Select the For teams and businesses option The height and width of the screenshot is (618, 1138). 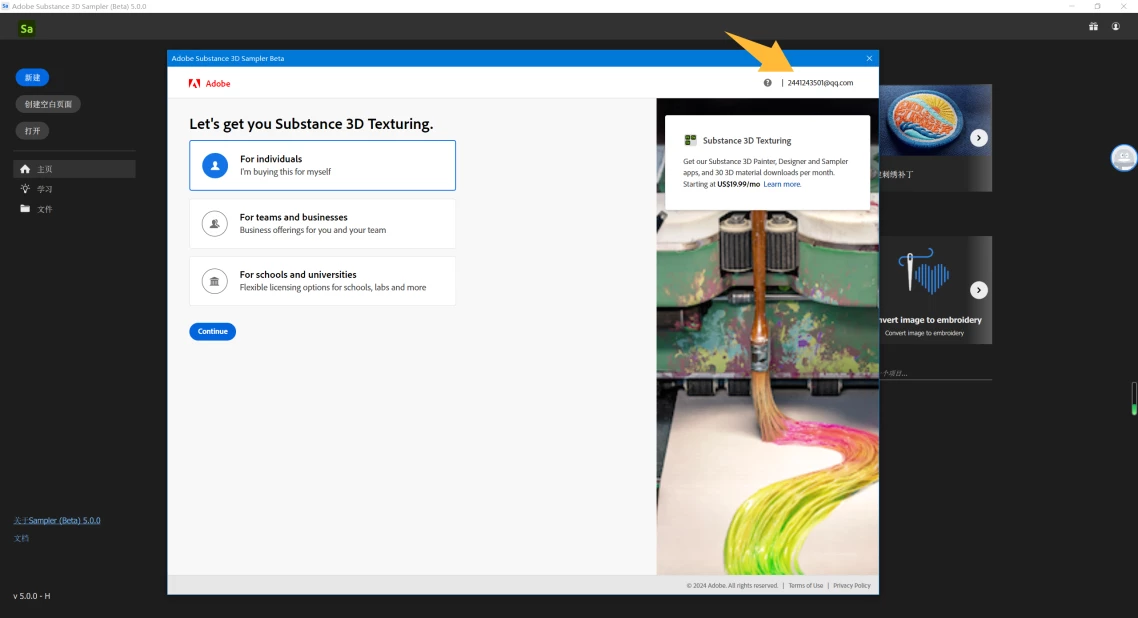[x=322, y=223]
